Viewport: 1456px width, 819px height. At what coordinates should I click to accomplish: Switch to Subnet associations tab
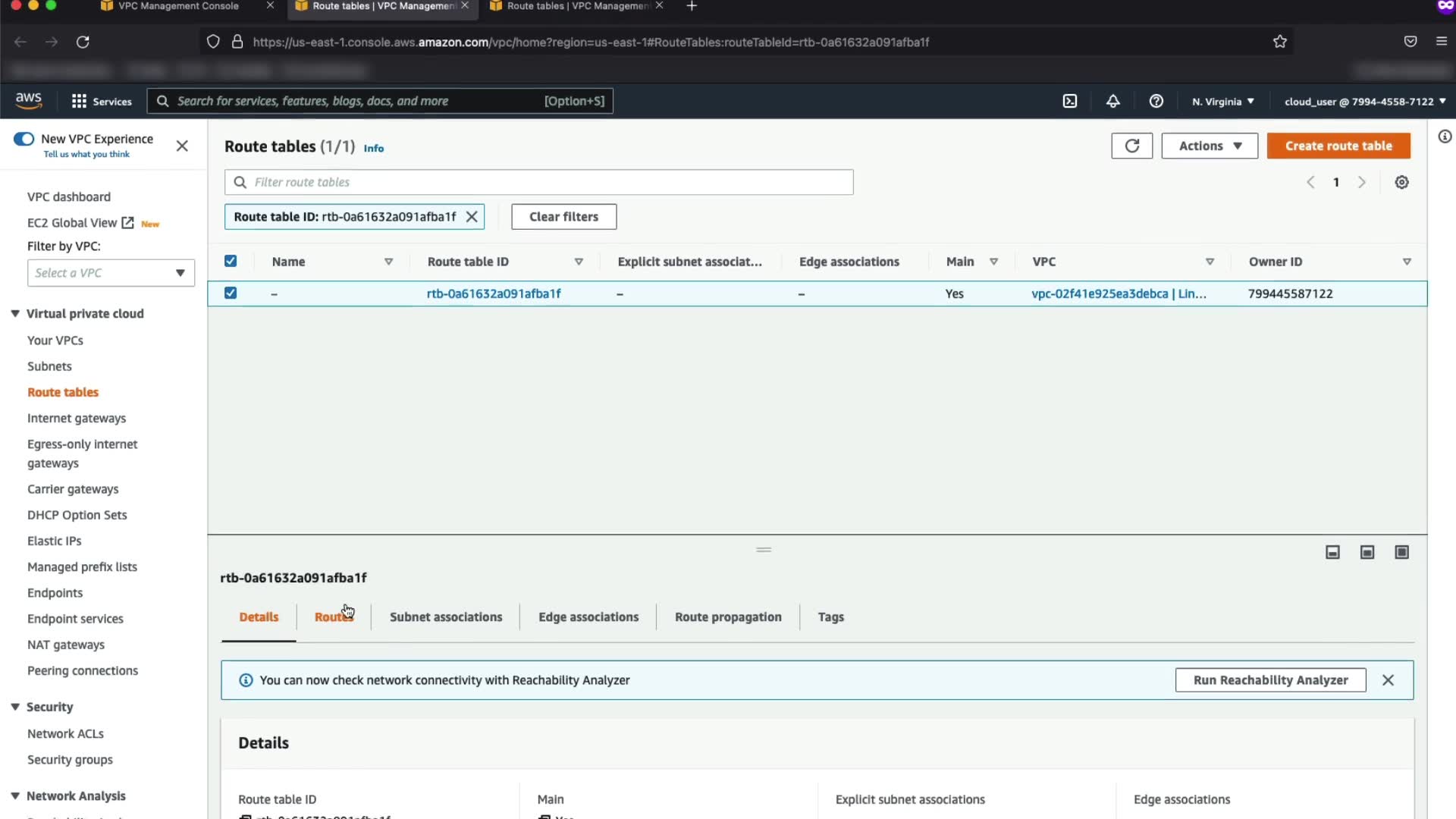pyautogui.click(x=446, y=617)
